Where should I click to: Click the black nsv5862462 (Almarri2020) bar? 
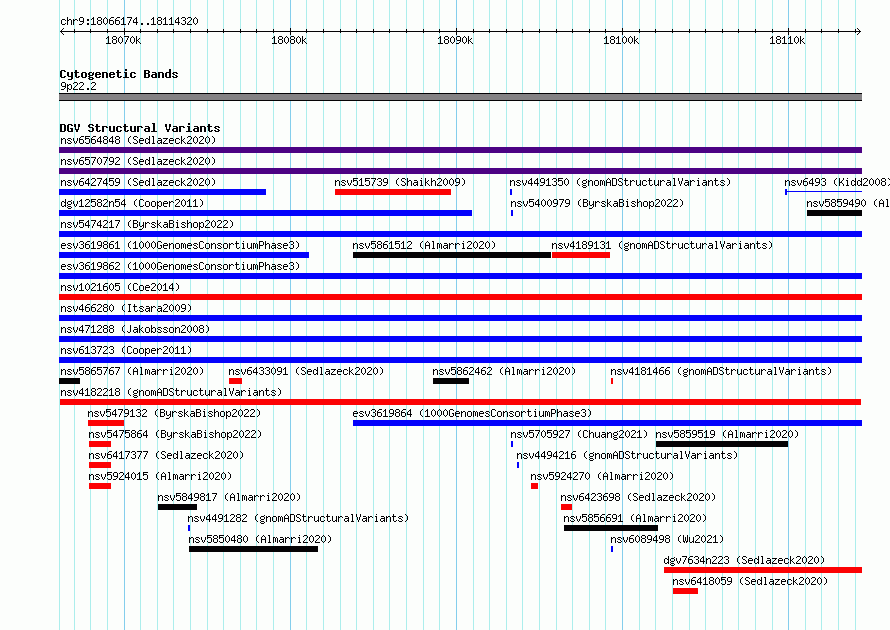[x=451, y=381]
